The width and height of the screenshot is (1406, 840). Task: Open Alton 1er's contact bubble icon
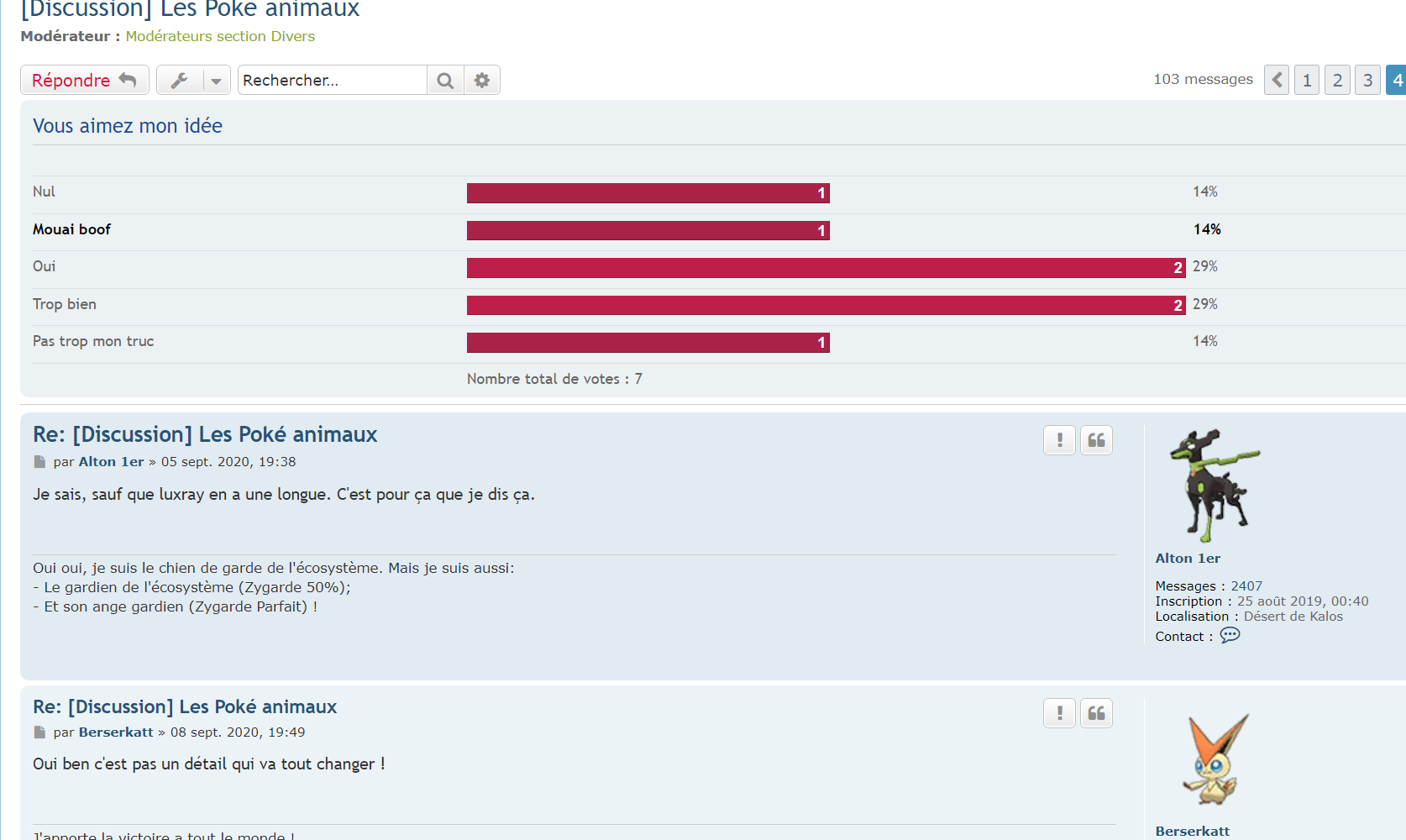tap(1230, 636)
